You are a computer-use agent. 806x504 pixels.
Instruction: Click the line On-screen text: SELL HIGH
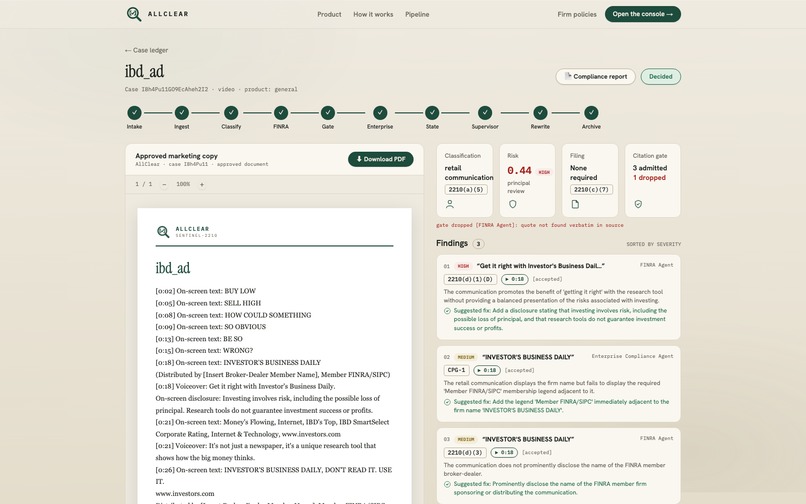(208, 303)
